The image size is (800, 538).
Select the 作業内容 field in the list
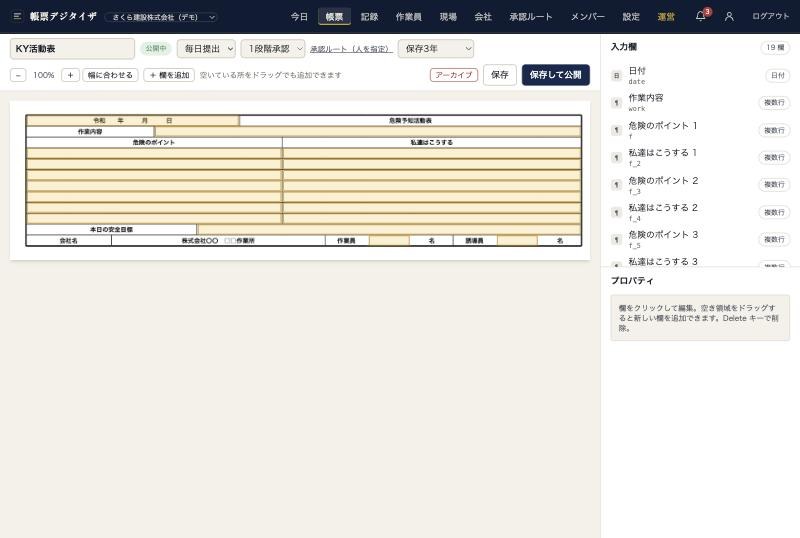tap(700, 103)
